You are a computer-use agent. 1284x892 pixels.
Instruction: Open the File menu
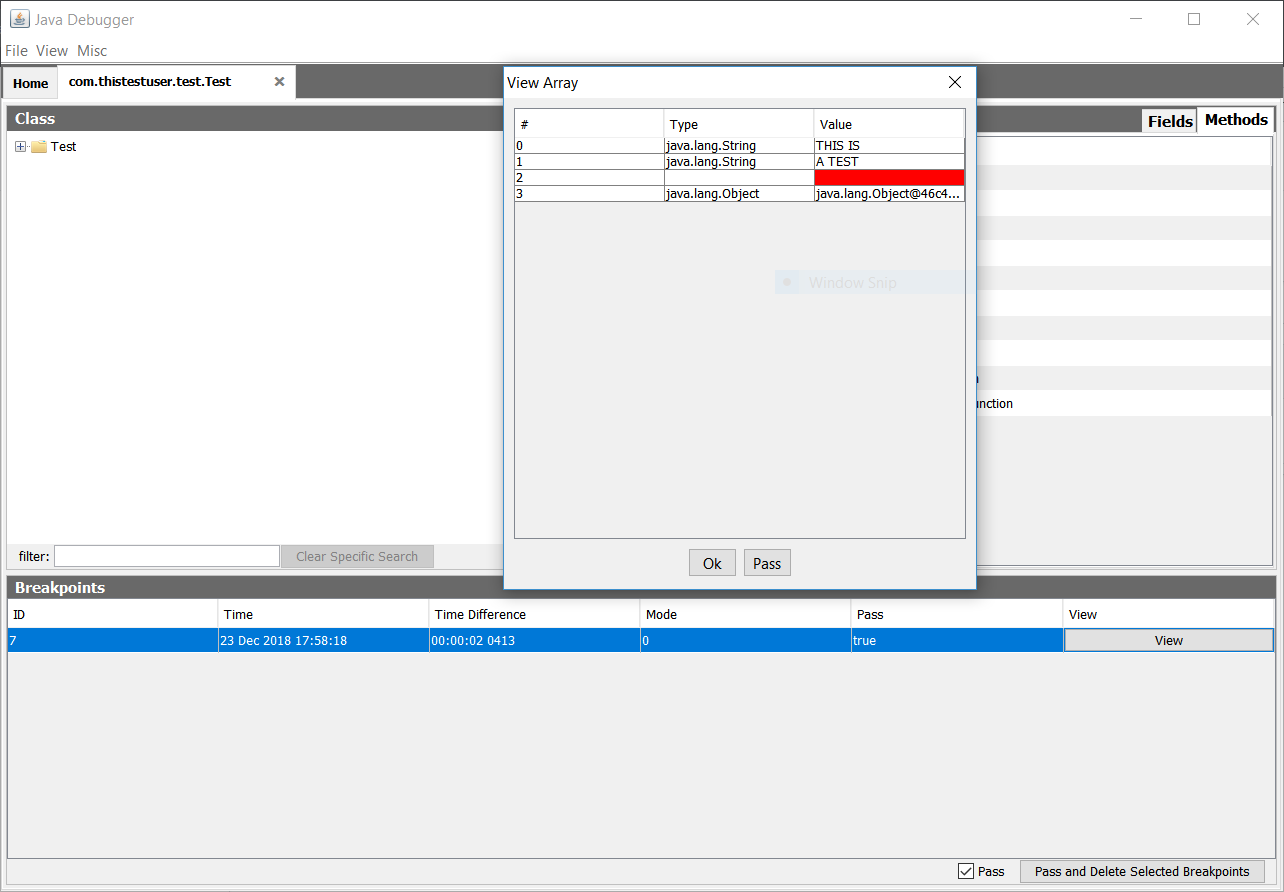pyautogui.click(x=16, y=51)
